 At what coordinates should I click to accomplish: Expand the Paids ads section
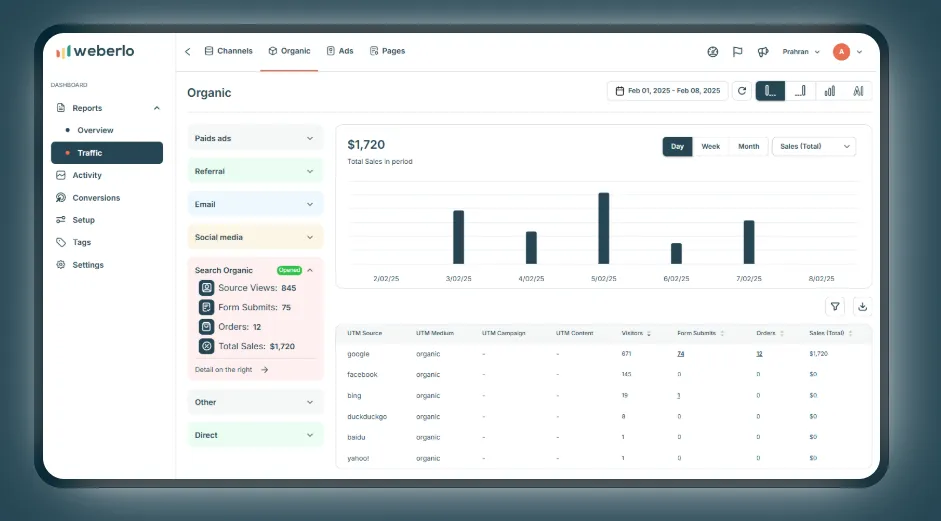[256, 138]
